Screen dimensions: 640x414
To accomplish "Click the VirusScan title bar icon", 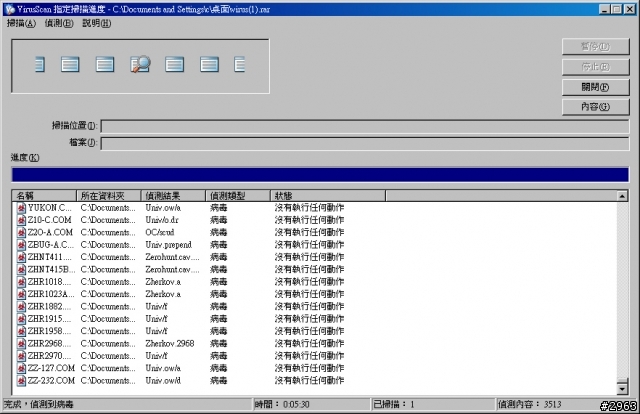I will 10,9.
